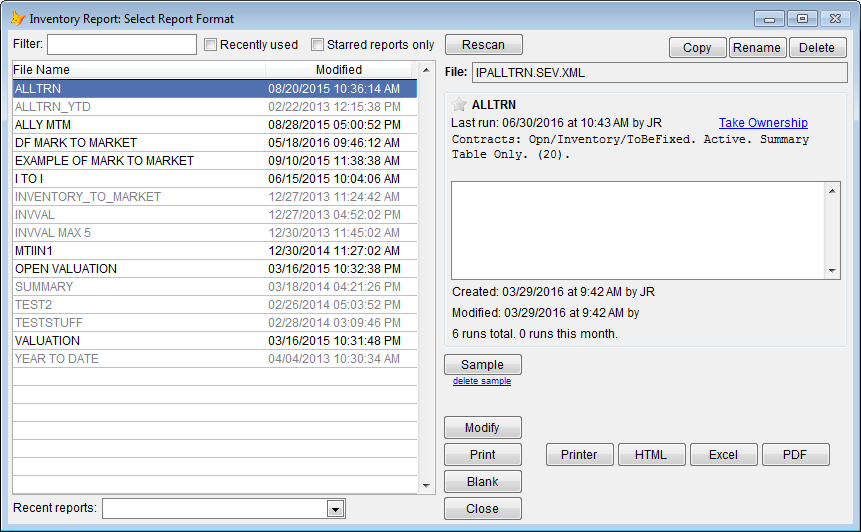Viewport: 861px width, 532px height.
Task: Select the ALLY MTM report
Action: pos(215,125)
